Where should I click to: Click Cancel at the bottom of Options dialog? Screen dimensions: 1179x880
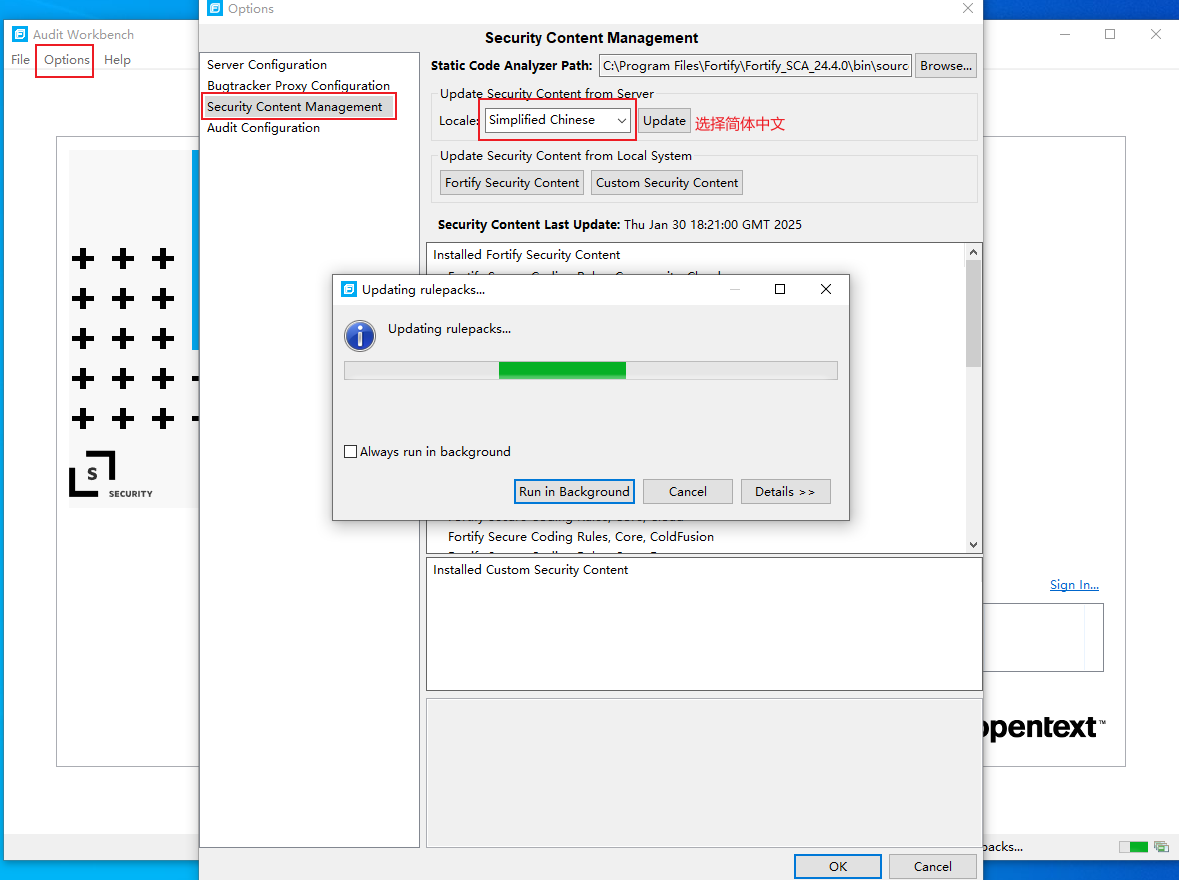(x=932, y=866)
